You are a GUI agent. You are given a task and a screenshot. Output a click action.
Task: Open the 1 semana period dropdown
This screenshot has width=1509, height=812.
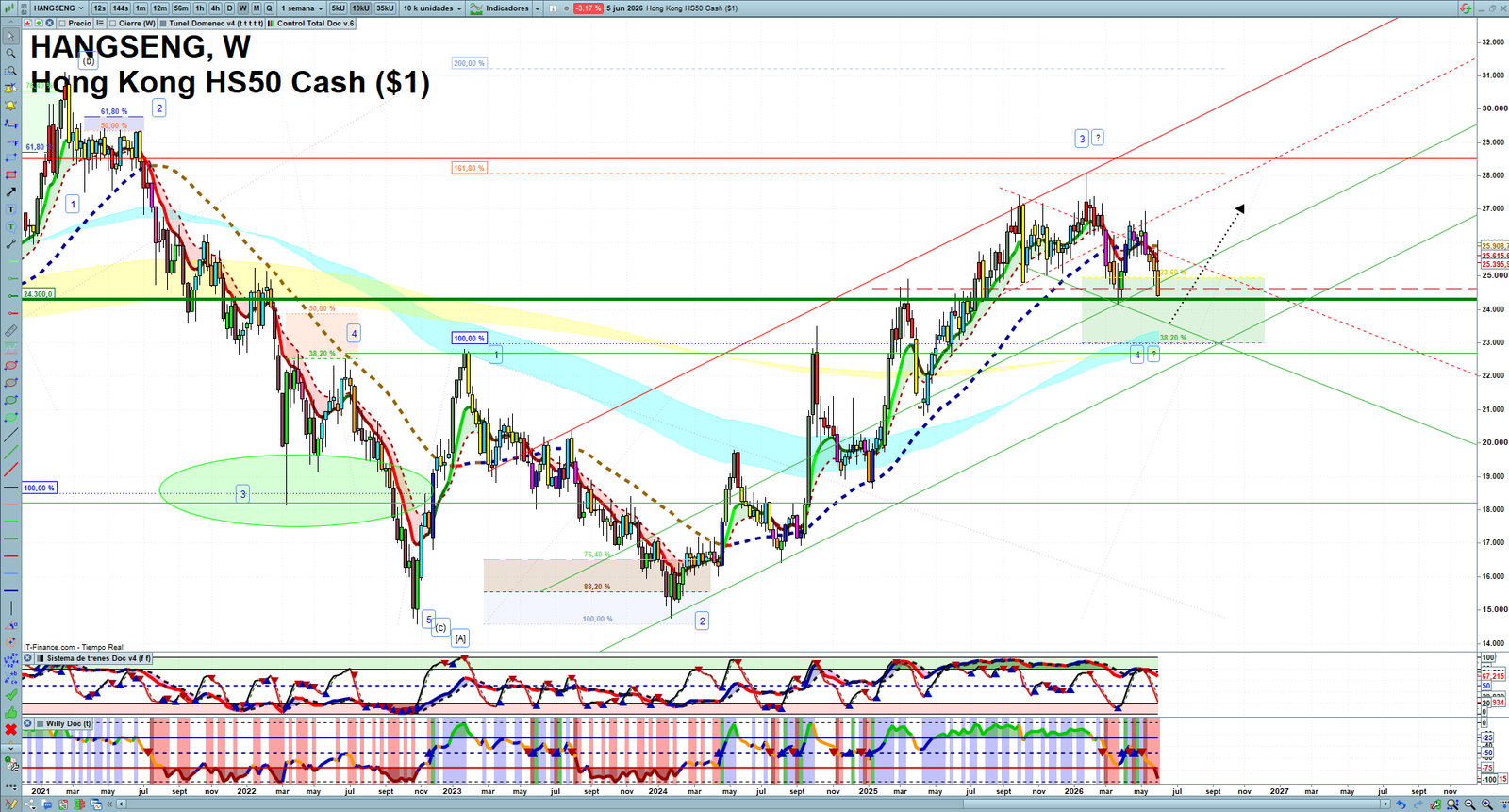pyautogui.click(x=301, y=8)
